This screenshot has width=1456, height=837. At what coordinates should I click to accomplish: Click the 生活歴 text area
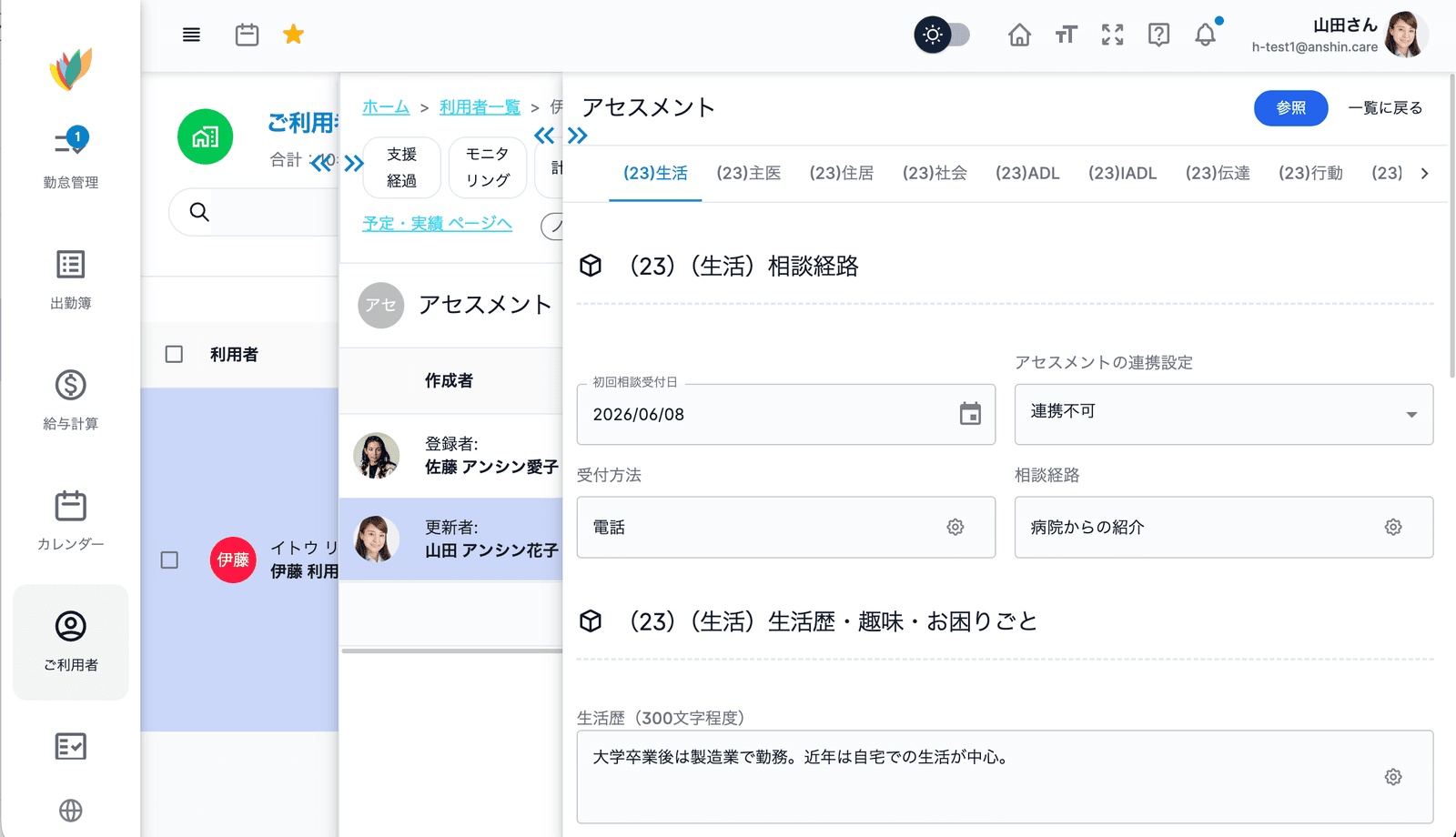(1005, 777)
